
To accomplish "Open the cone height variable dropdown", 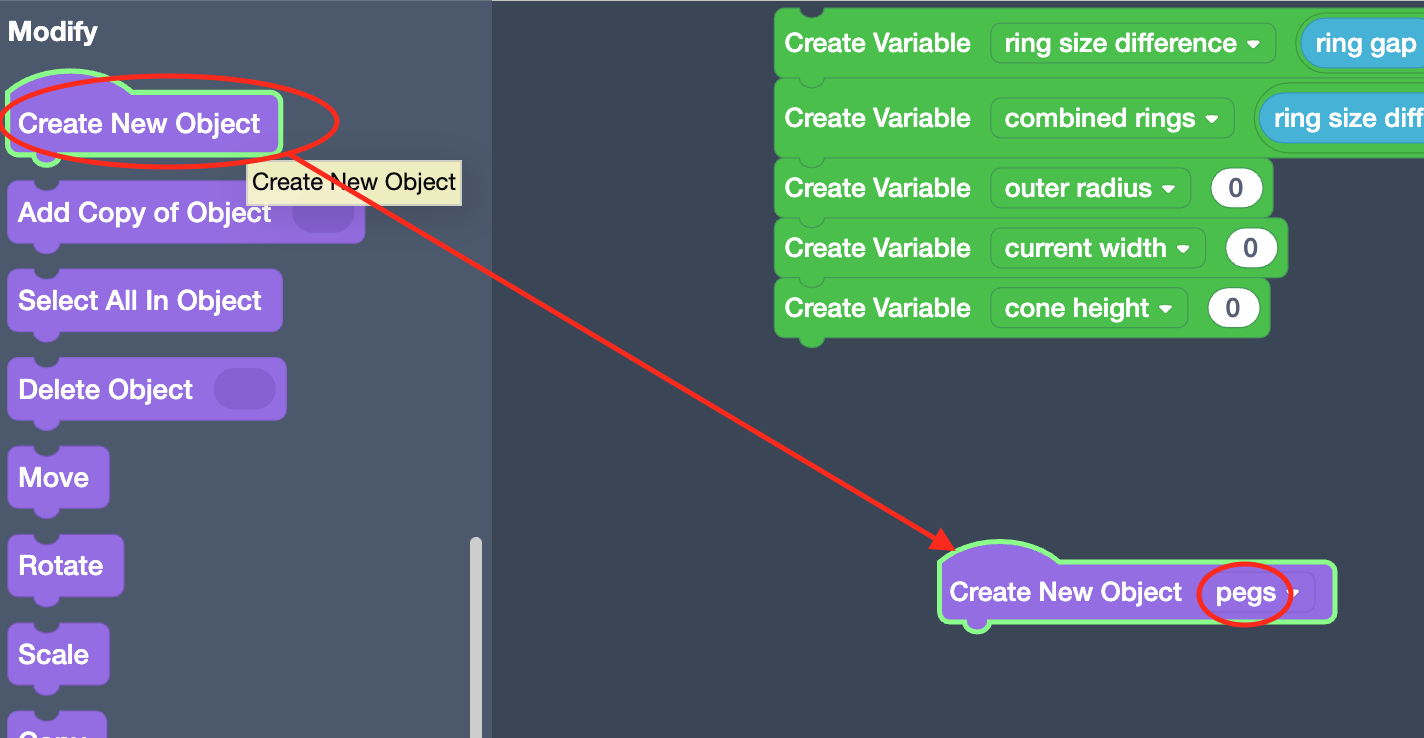I will point(1088,309).
